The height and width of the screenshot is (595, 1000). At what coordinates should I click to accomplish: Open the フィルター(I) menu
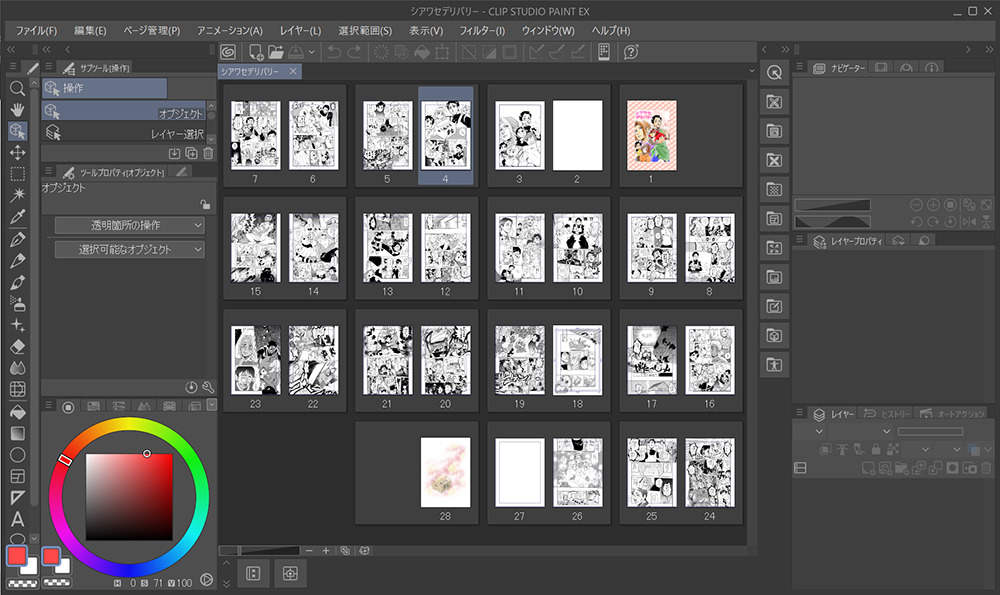(x=482, y=31)
